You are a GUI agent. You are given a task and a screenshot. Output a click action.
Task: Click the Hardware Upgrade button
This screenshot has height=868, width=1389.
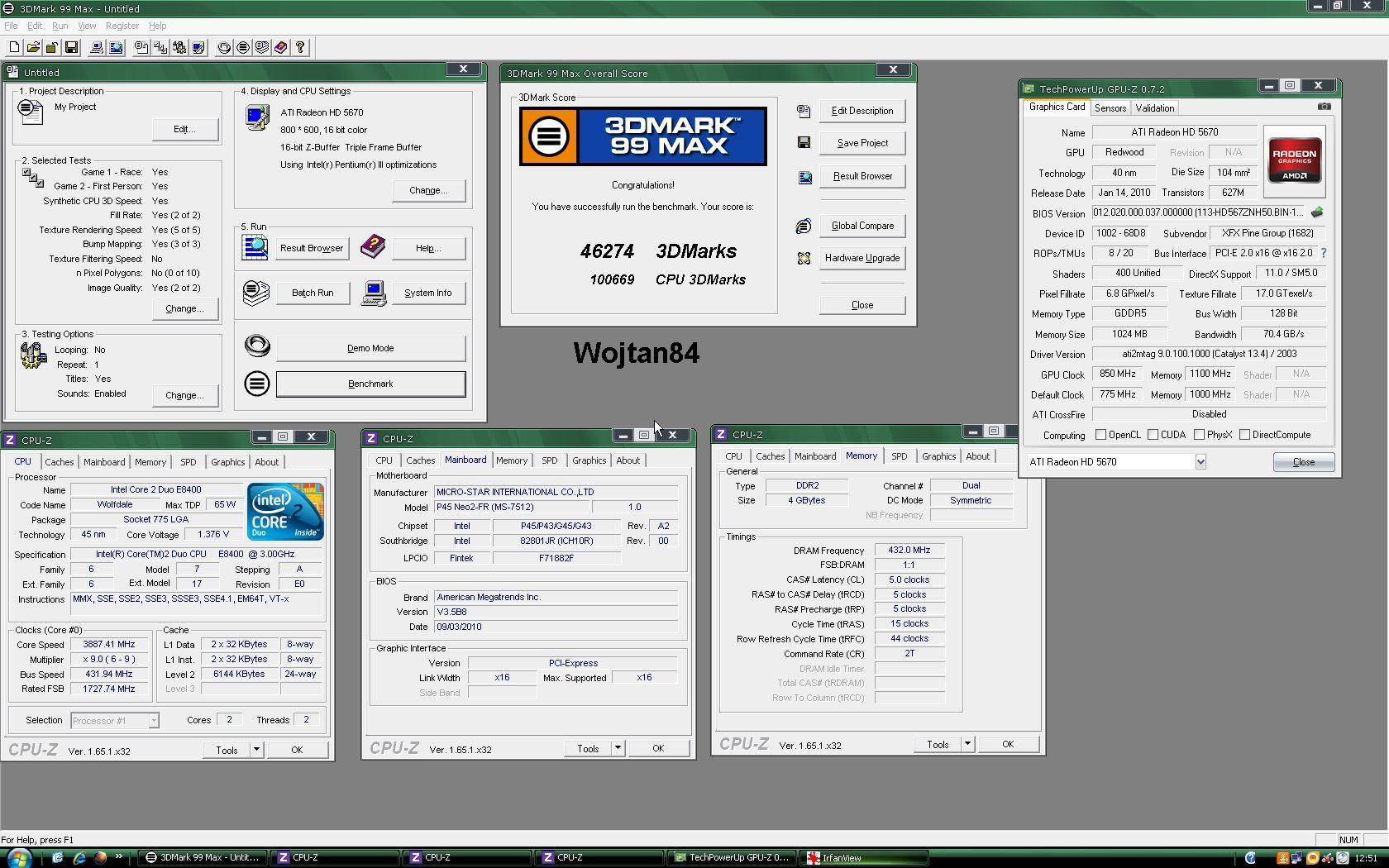(x=862, y=258)
